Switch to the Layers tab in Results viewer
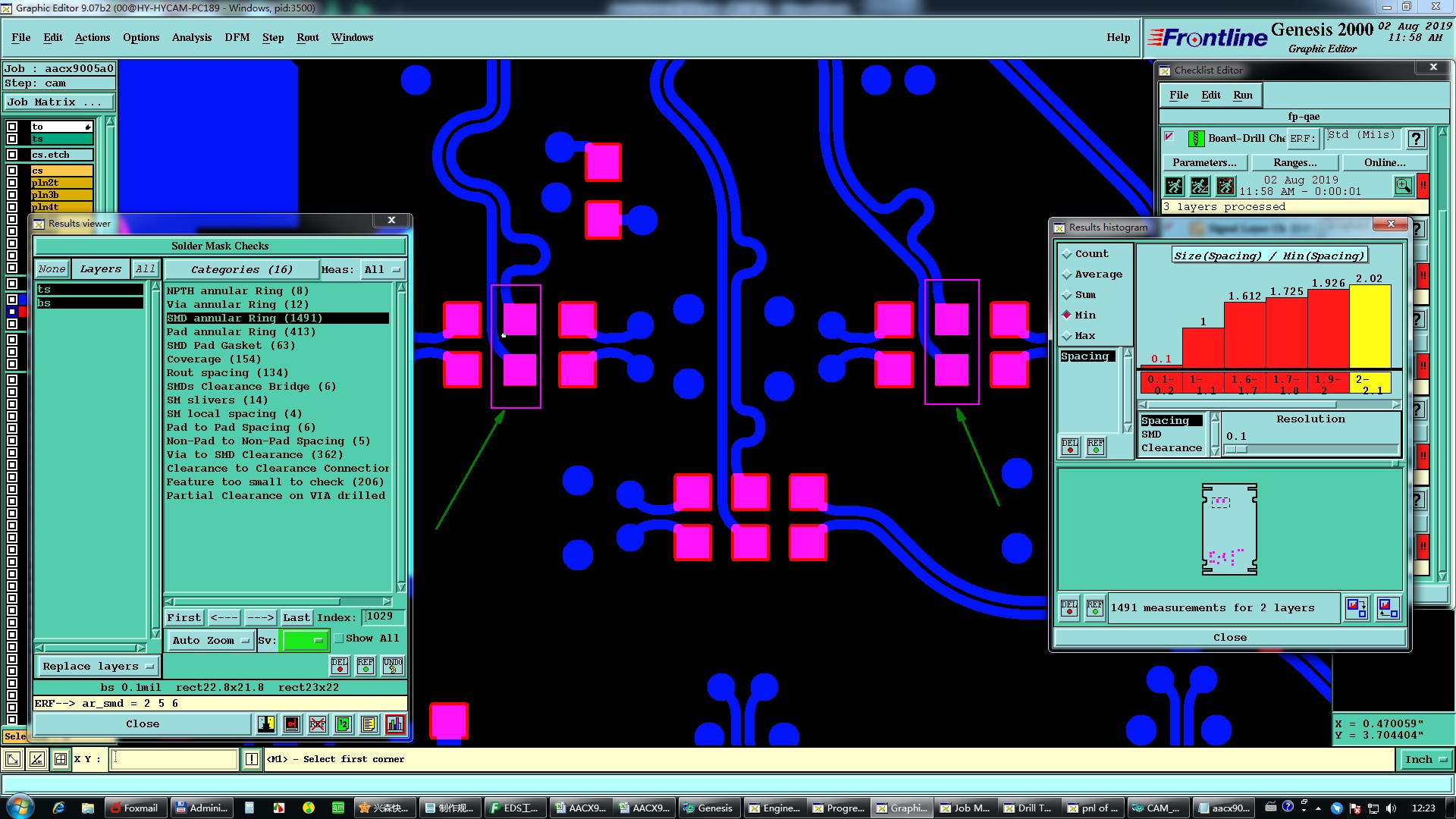Screen dimensions: 1456x819 (100, 269)
